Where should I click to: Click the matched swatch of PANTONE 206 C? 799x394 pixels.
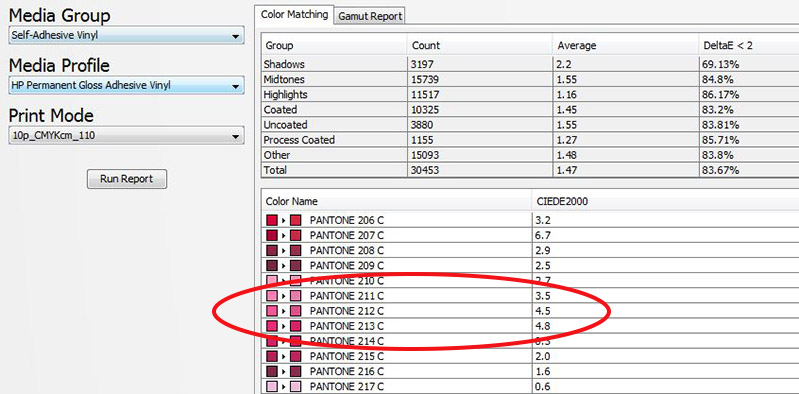point(296,220)
